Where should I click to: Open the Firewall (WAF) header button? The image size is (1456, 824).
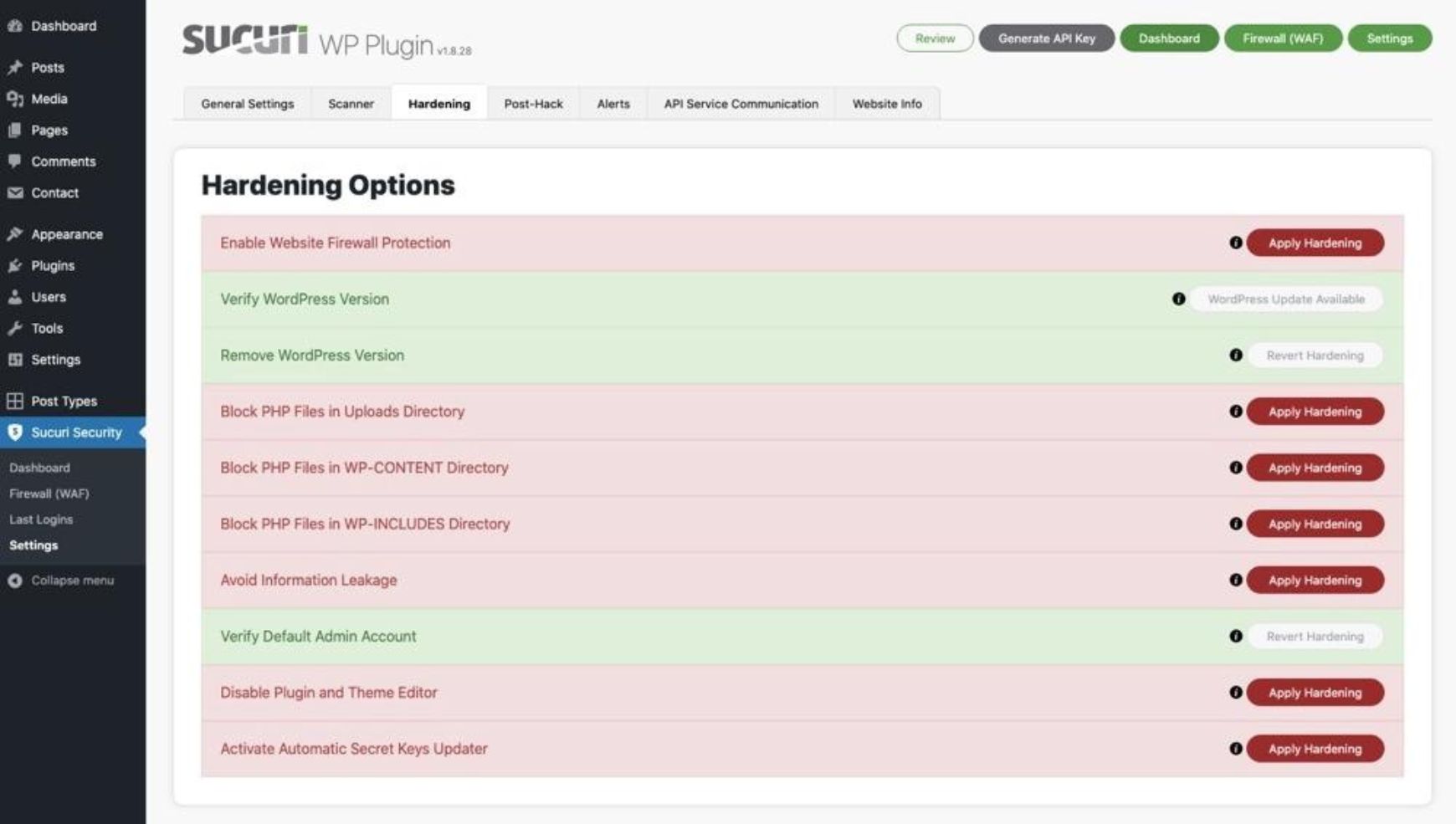(1282, 38)
